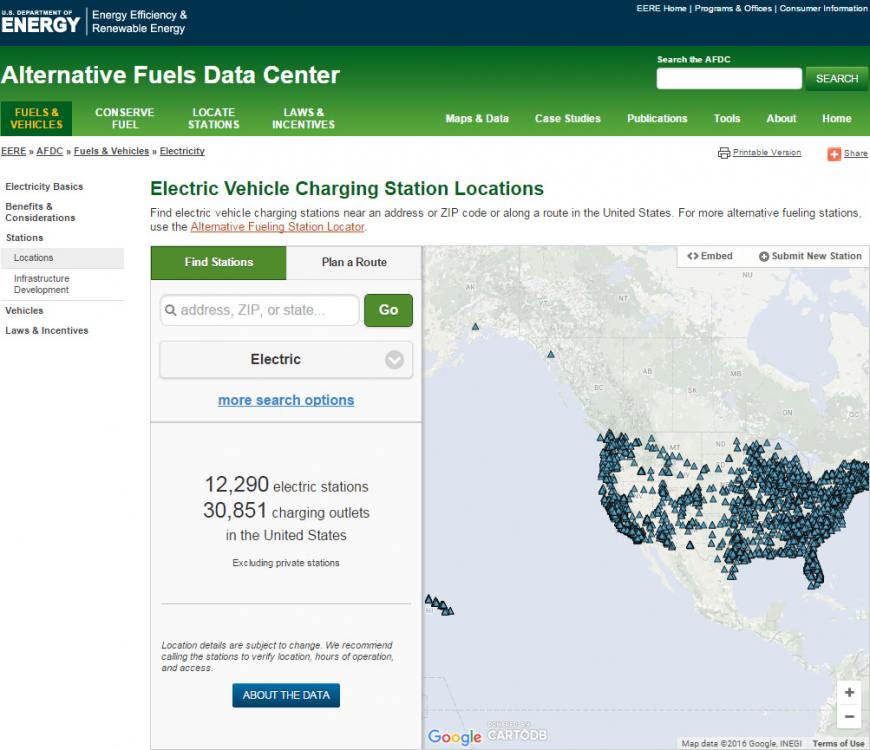Click the Embed code icon on map
This screenshot has height=750, width=870.
(693, 256)
